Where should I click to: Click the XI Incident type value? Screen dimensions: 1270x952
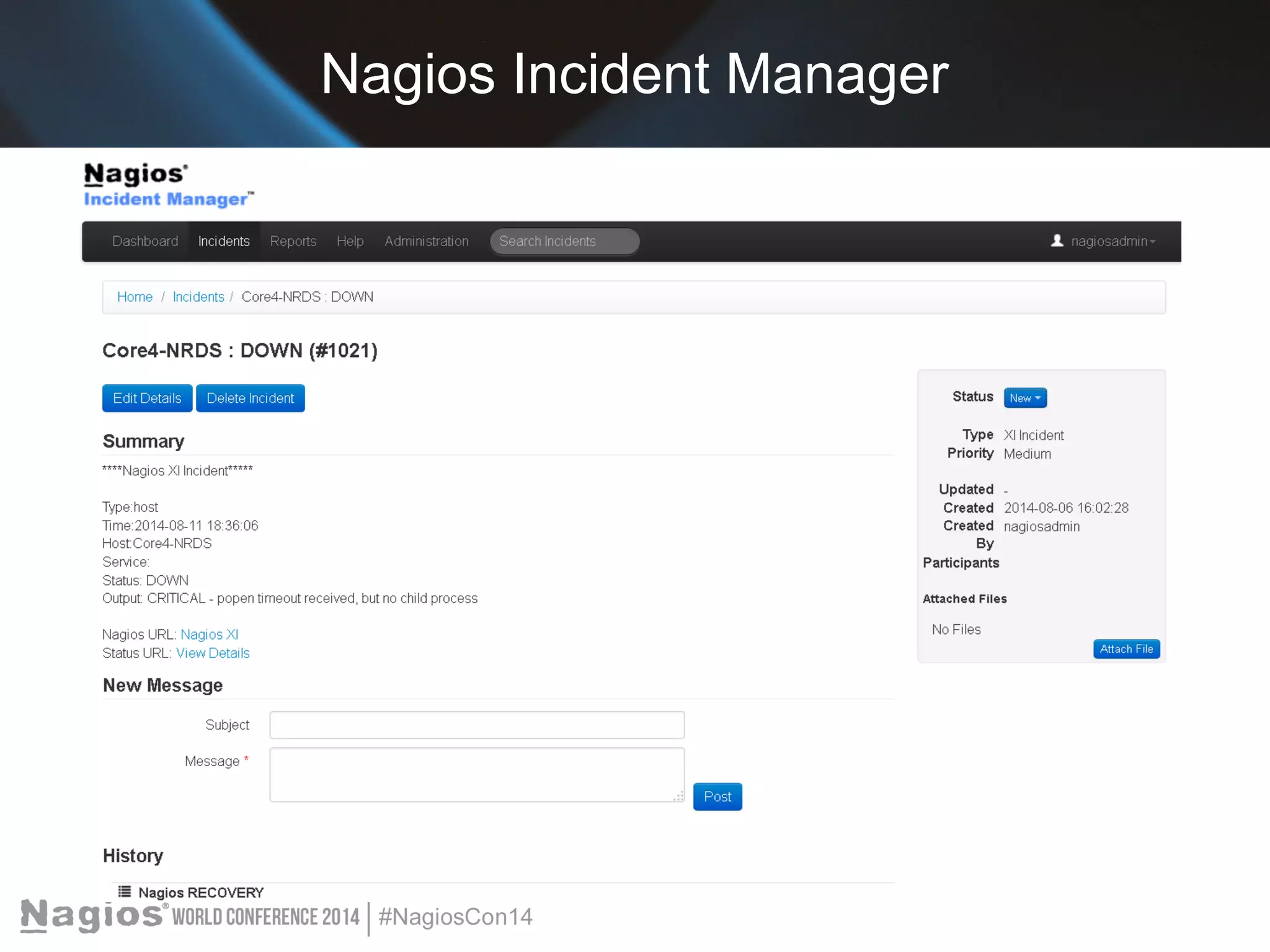(x=1034, y=435)
